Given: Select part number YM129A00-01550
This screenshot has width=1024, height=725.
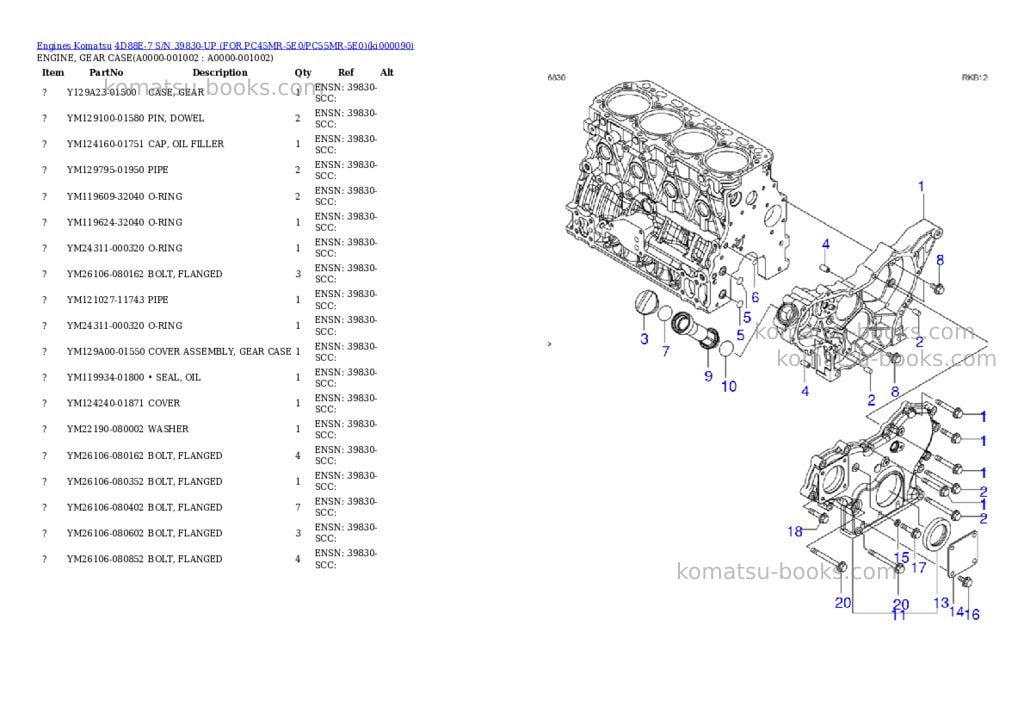Looking at the screenshot, I should coord(106,351).
